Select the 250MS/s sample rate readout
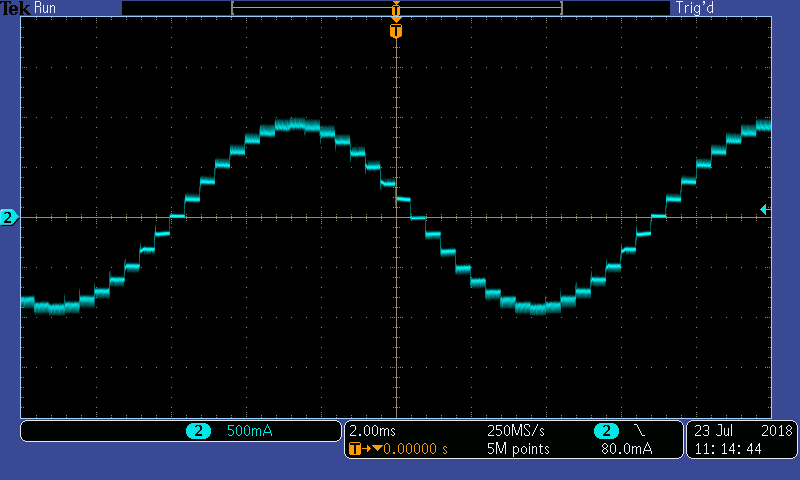This screenshot has width=800, height=480. [516, 430]
